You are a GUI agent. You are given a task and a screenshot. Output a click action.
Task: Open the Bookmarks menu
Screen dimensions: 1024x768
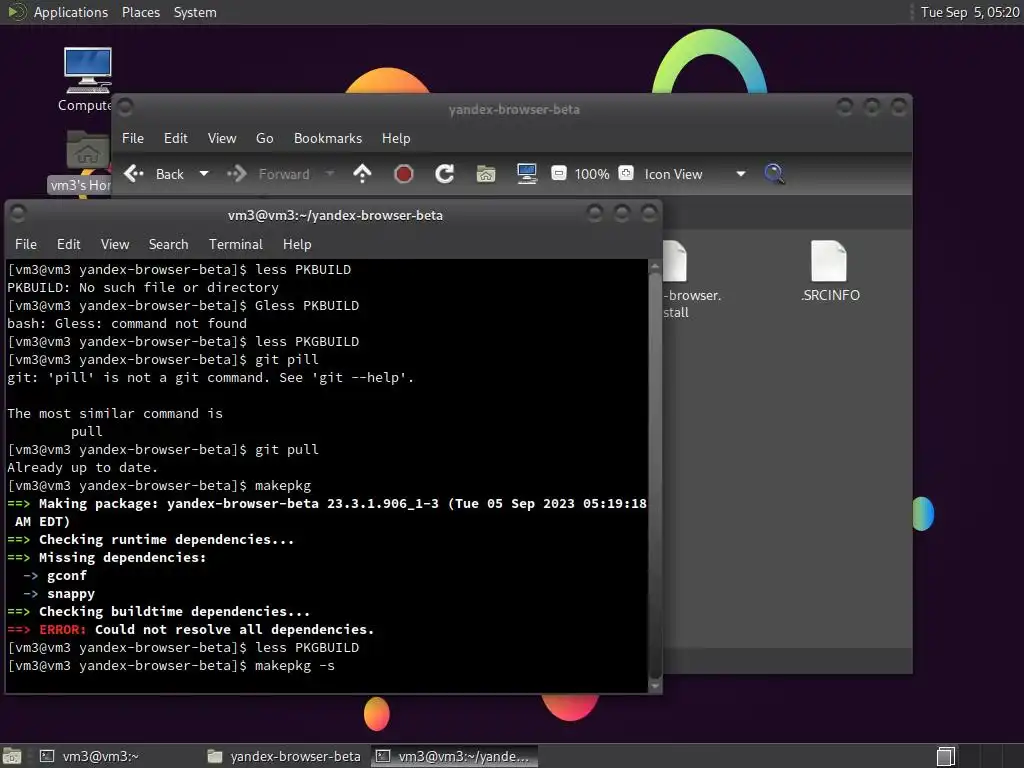(328, 138)
